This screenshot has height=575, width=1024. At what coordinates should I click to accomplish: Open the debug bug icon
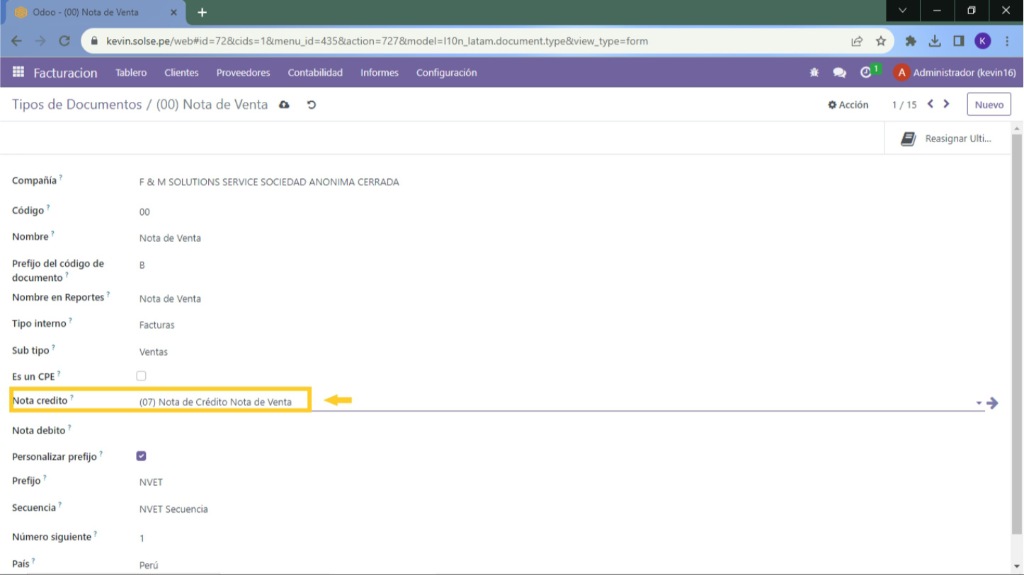[x=814, y=73]
